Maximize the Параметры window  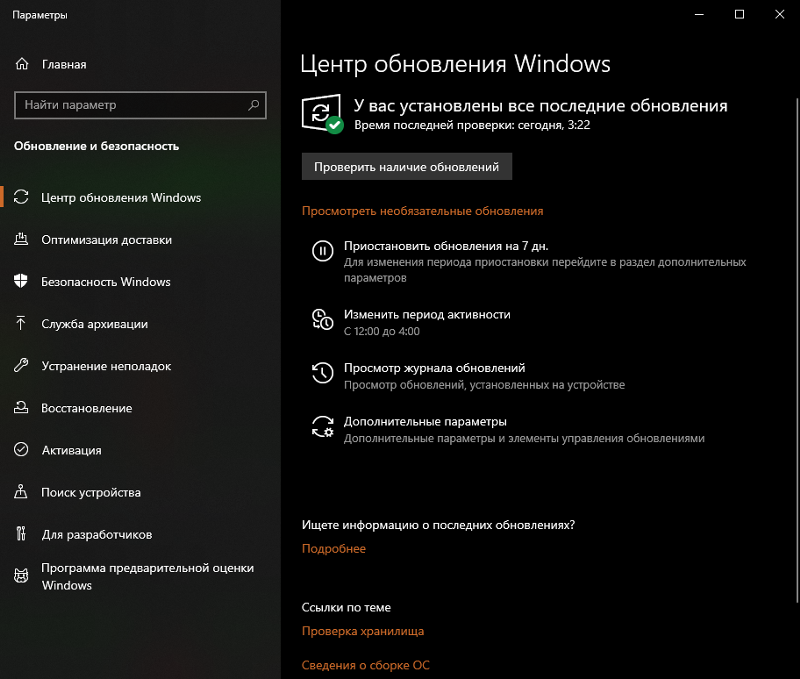tap(739, 14)
